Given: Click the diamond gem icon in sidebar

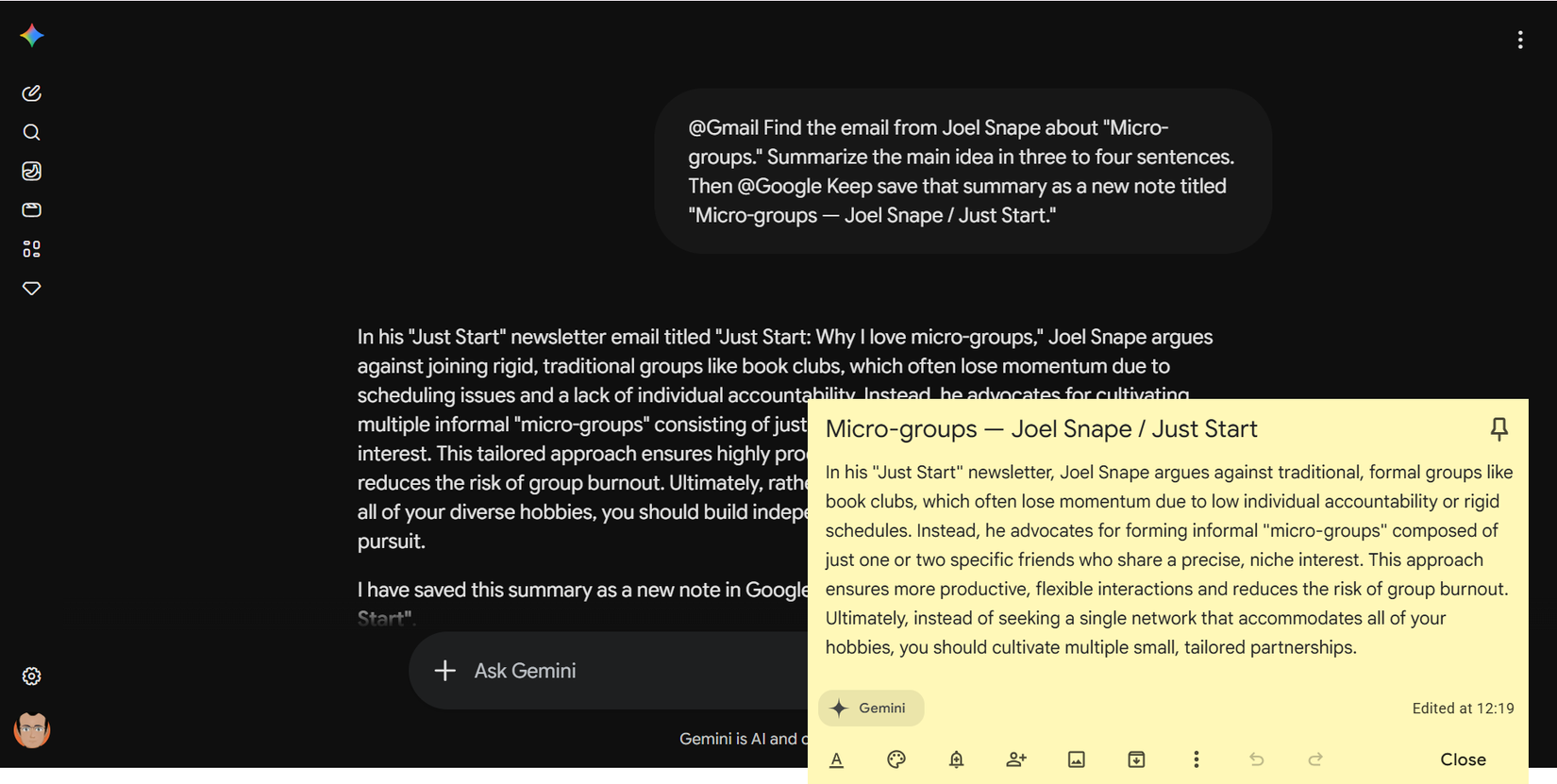Looking at the screenshot, I should coord(31,289).
